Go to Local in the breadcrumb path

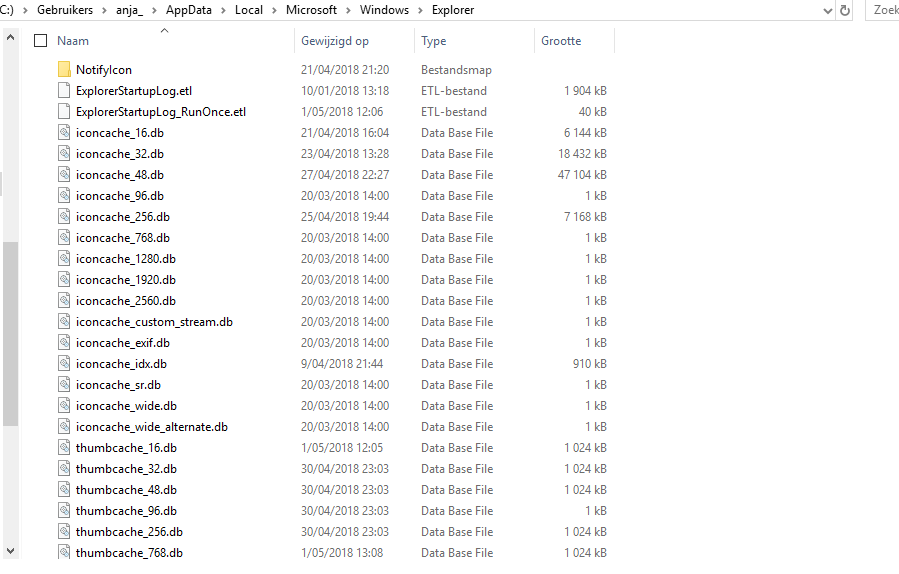point(249,10)
